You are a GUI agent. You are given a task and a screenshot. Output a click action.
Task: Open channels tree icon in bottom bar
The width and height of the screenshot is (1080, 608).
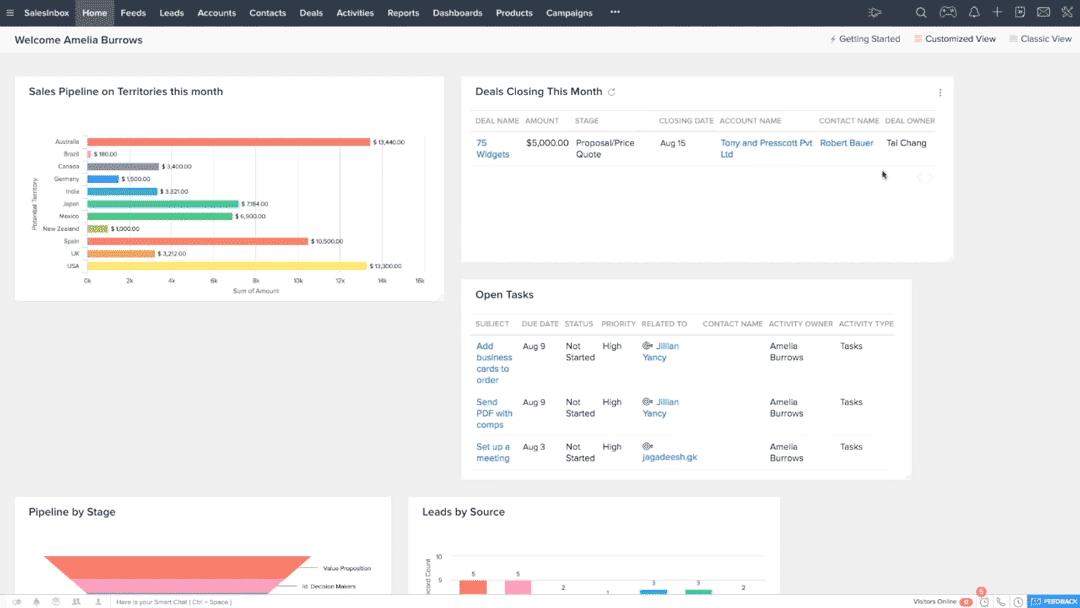coord(37,602)
